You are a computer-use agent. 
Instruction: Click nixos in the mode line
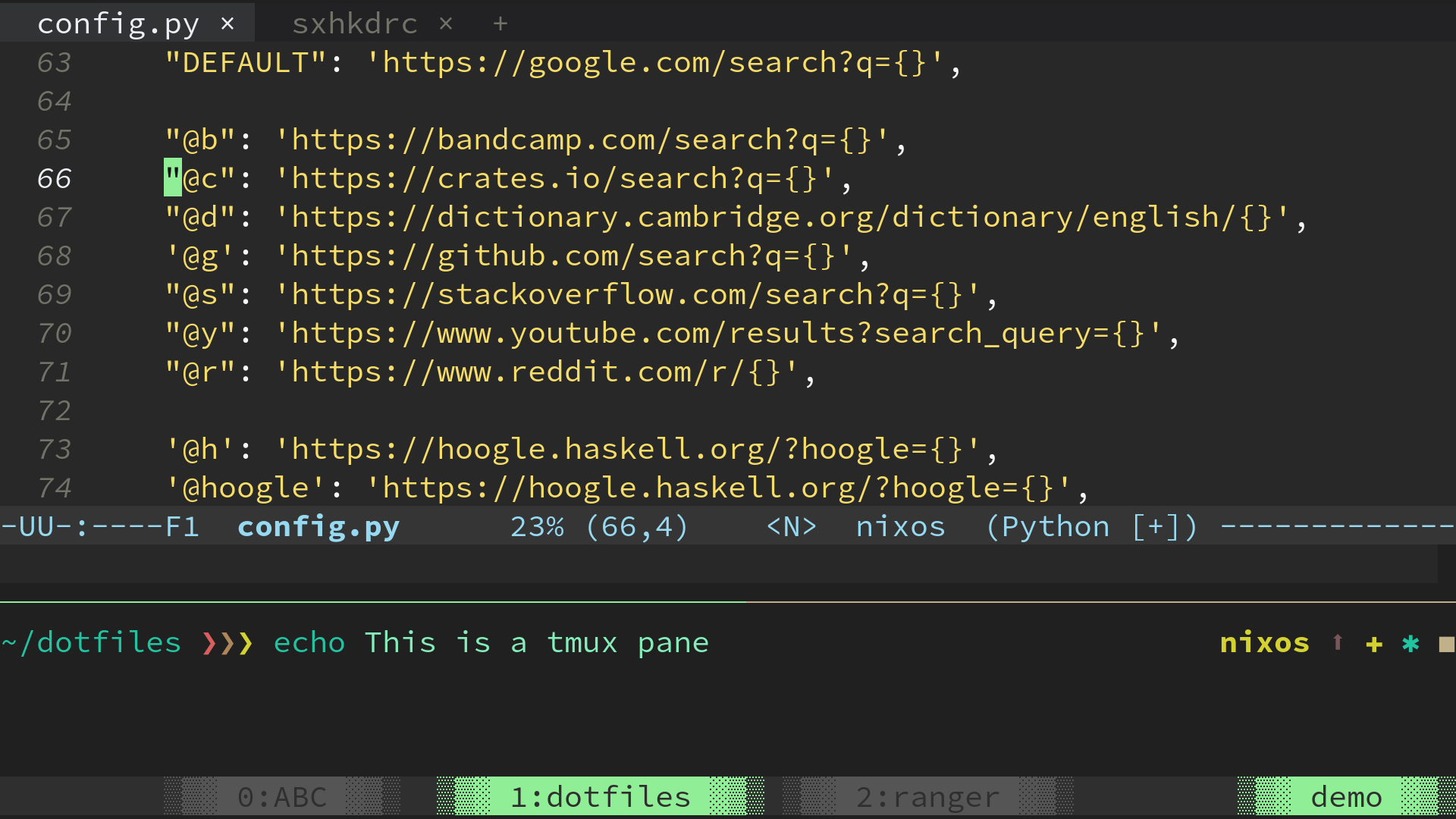901,526
